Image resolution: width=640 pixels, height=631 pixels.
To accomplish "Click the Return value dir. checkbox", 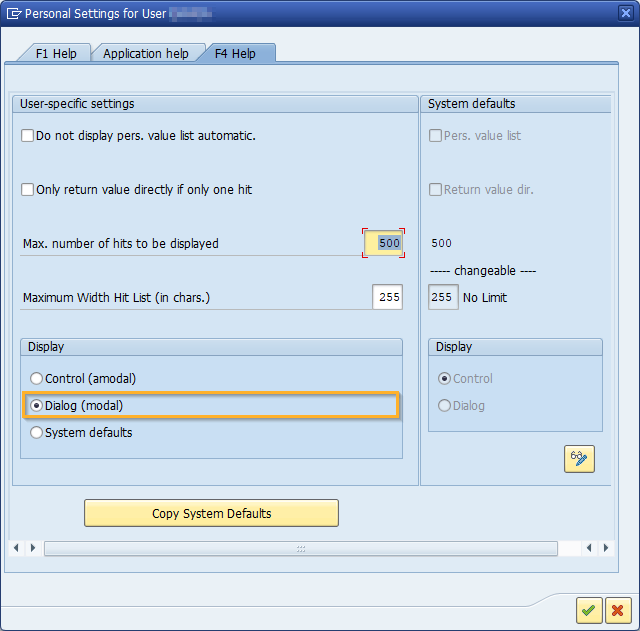I will point(435,189).
